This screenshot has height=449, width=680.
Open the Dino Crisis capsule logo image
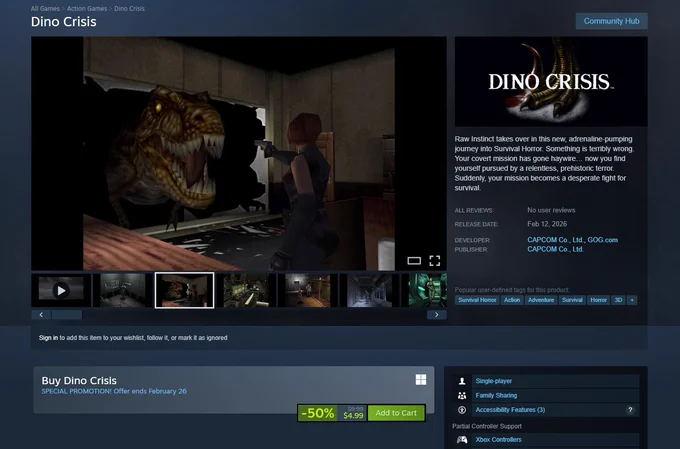pyautogui.click(x=551, y=82)
